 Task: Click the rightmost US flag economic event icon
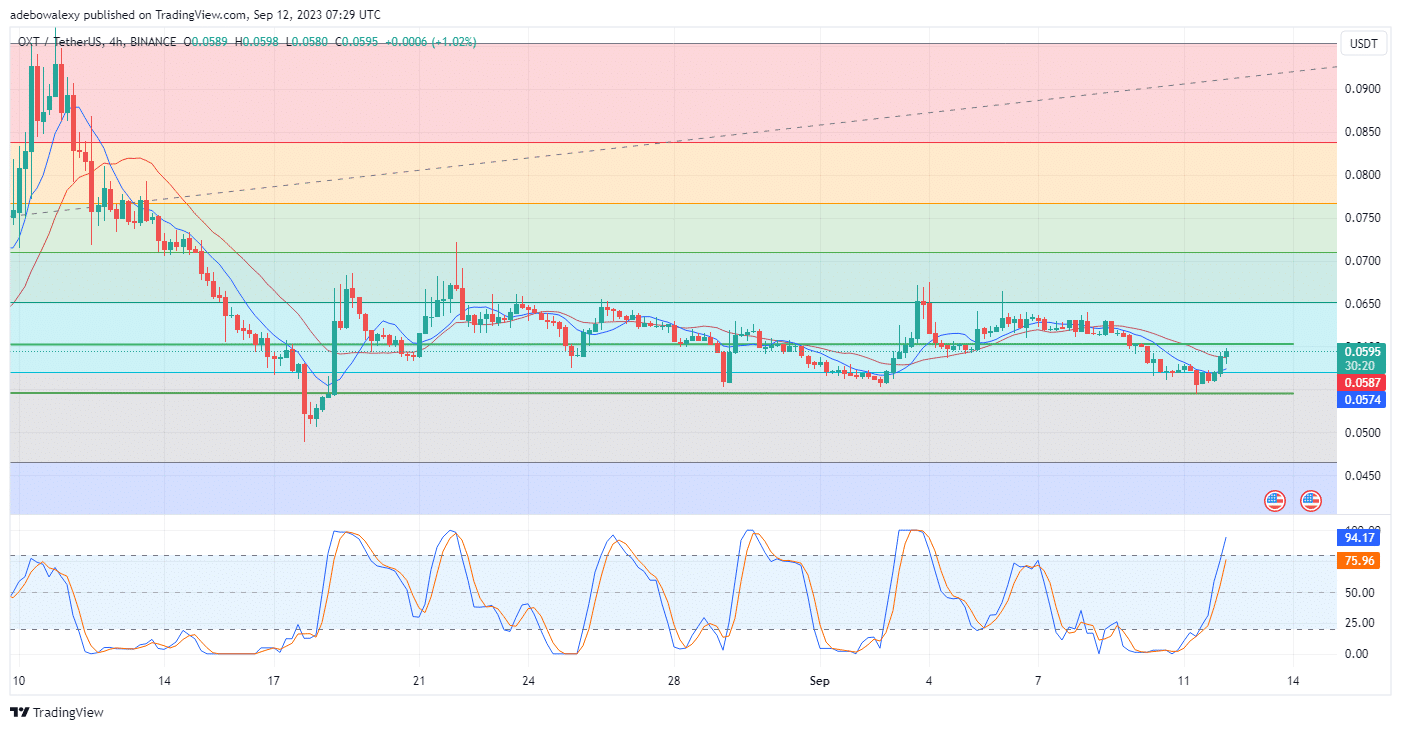[x=1310, y=500]
